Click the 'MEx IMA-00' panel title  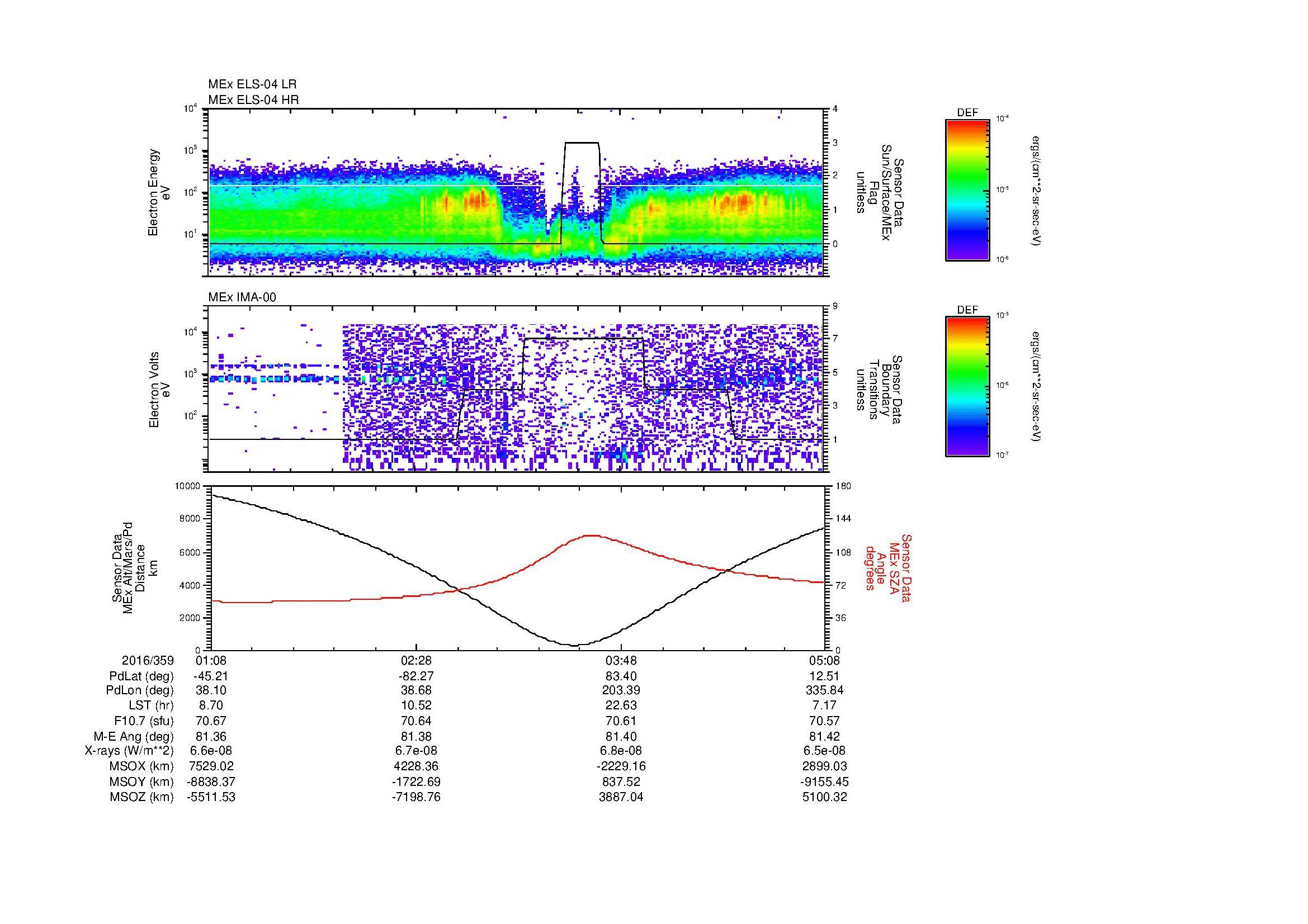click(x=242, y=297)
